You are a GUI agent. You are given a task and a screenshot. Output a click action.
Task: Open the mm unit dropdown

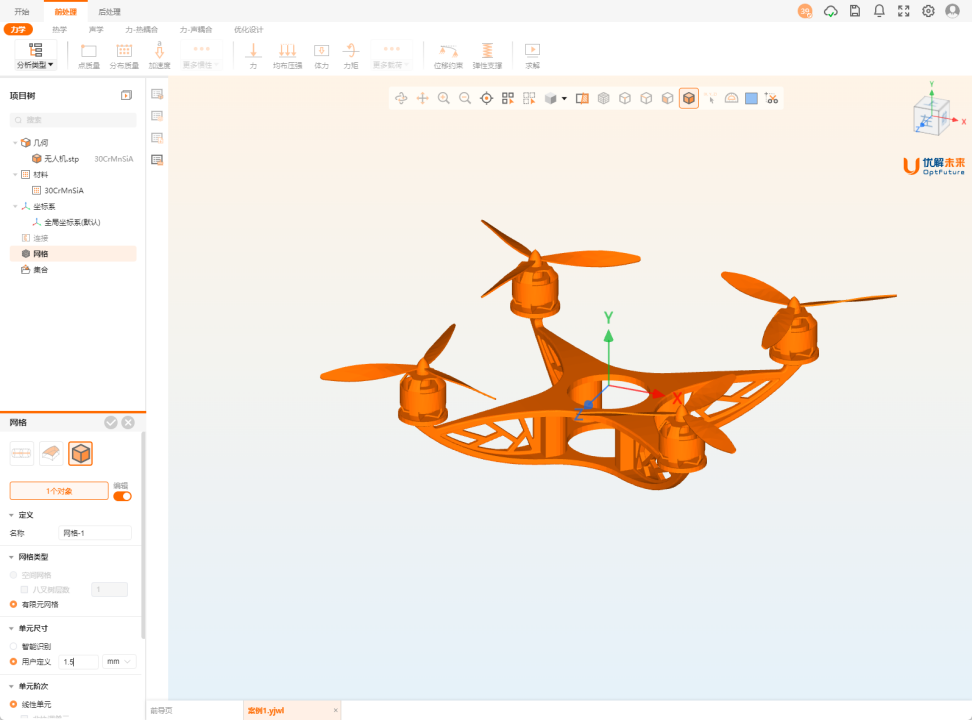click(118, 662)
